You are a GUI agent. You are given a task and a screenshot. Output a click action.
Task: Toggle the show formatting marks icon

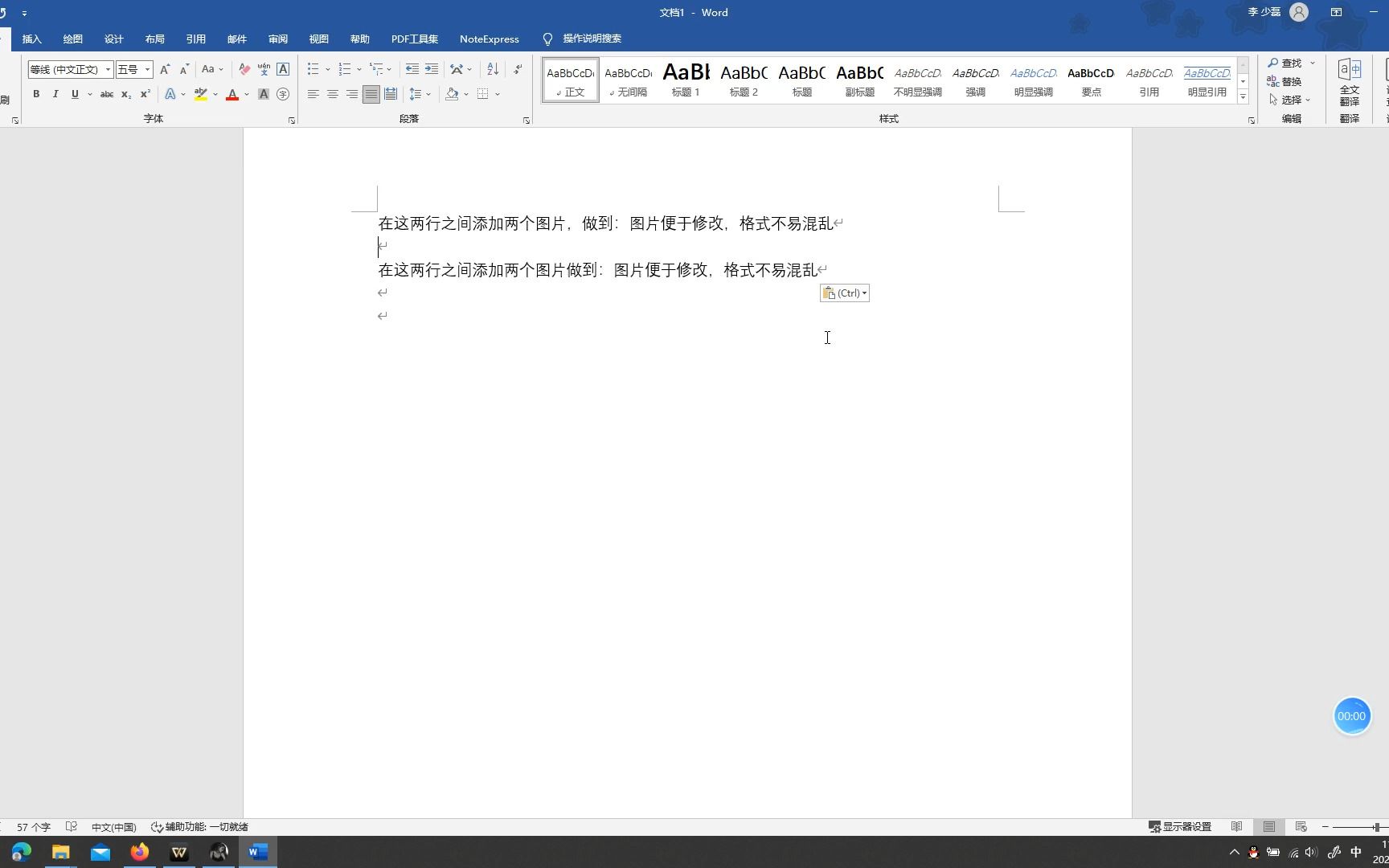tap(517, 69)
